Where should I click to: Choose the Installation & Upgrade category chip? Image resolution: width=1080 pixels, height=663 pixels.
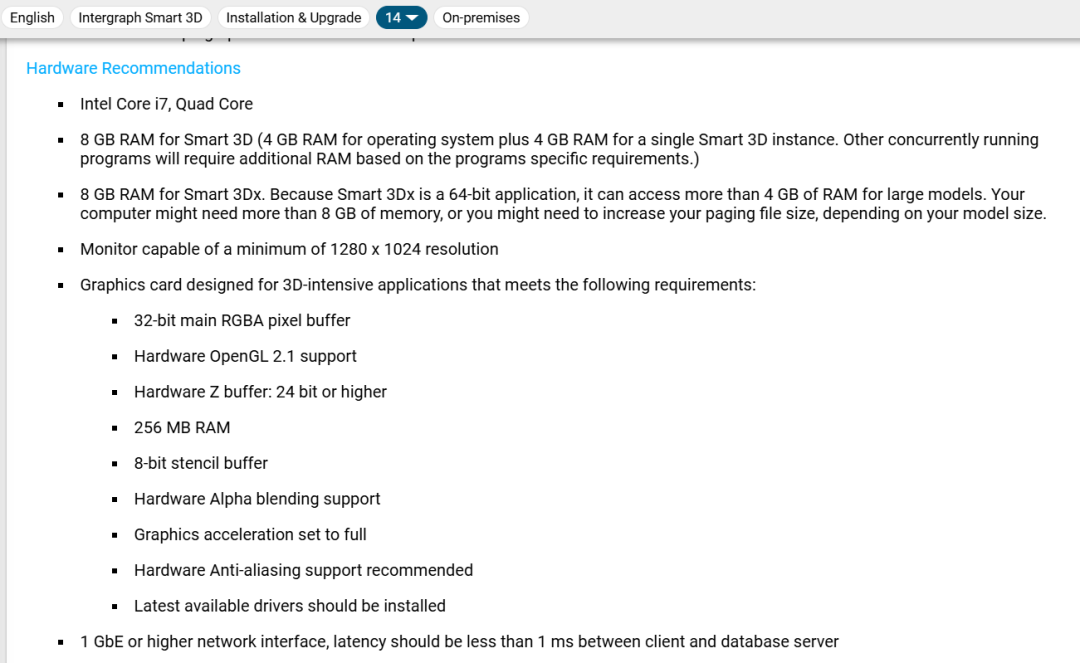pyautogui.click(x=293, y=18)
